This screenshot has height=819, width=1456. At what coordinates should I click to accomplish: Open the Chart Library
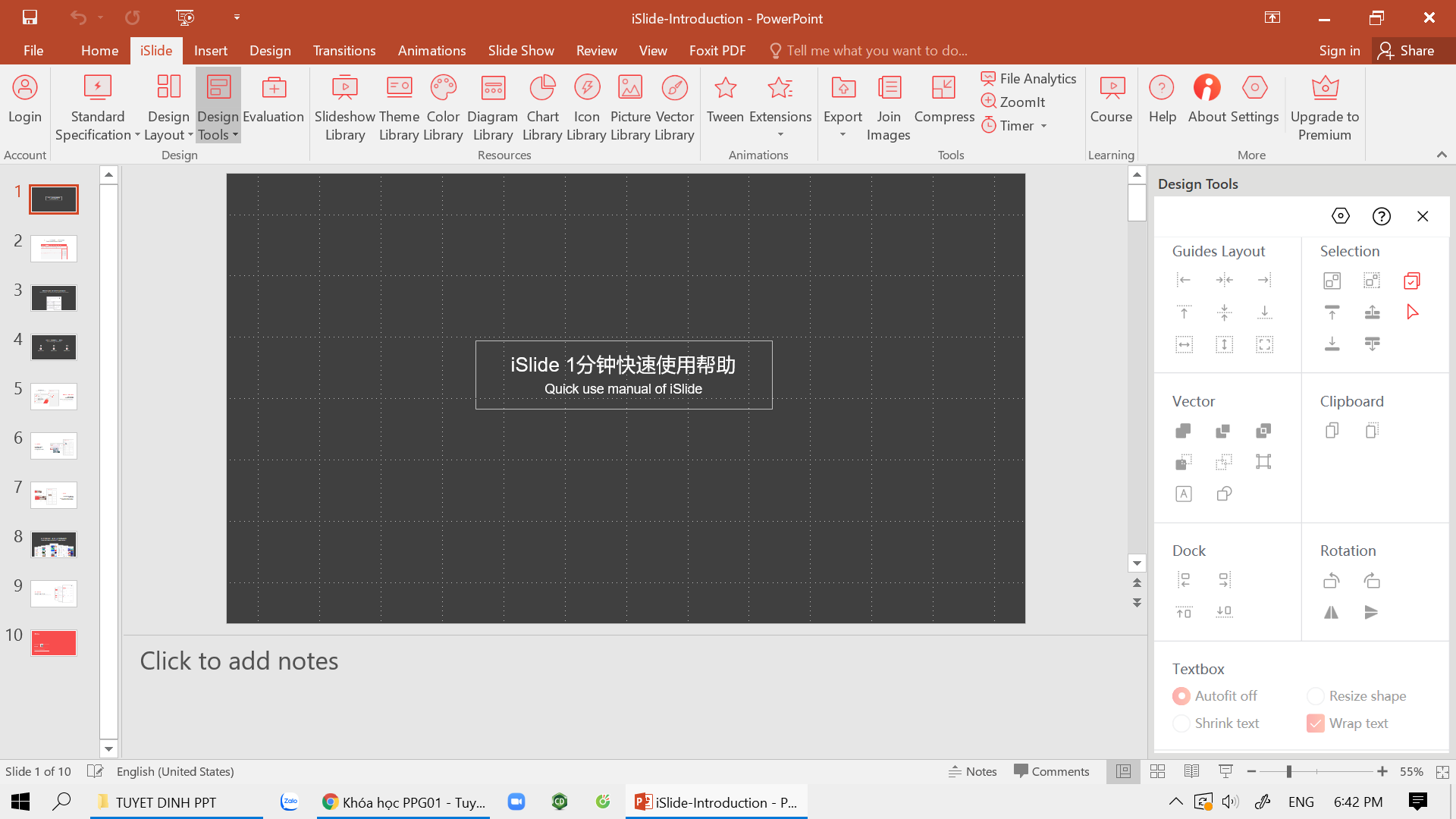click(542, 108)
